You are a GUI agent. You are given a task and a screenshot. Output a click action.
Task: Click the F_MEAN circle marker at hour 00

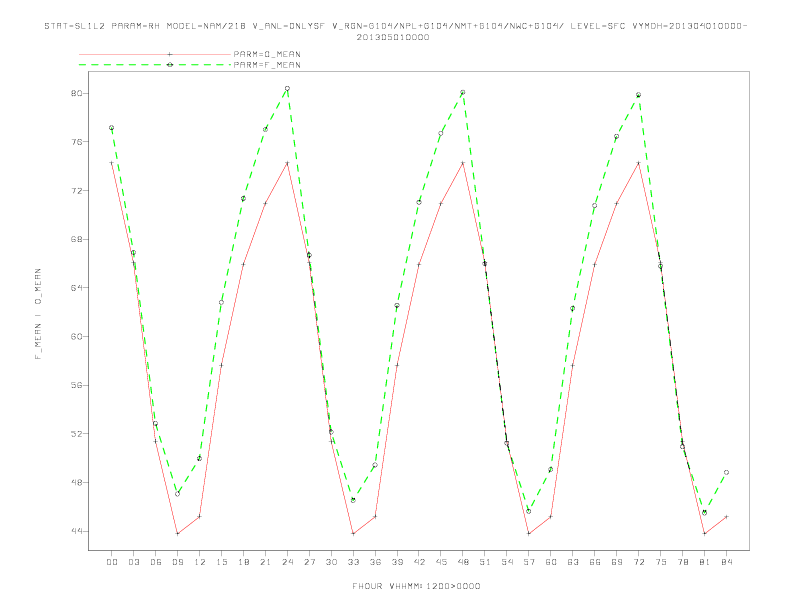pyautogui.click(x=112, y=128)
